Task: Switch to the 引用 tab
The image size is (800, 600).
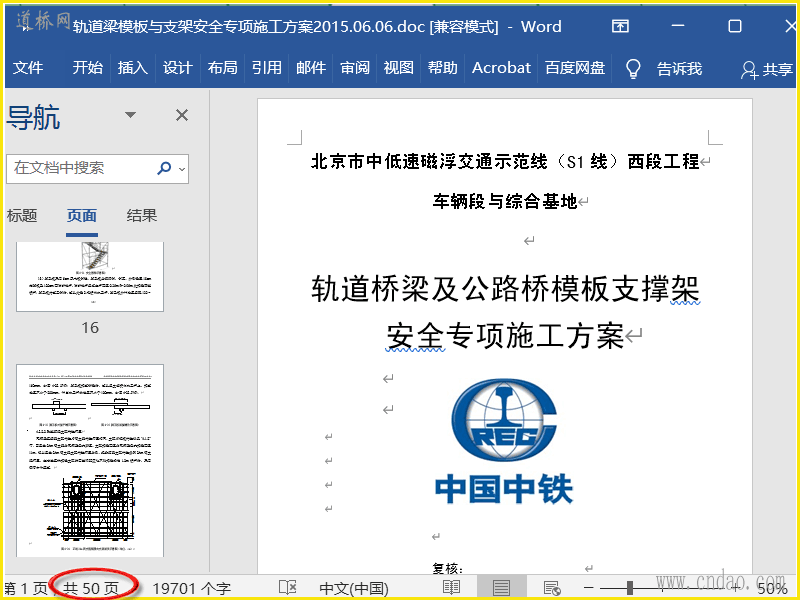Action: pos(266,68)
